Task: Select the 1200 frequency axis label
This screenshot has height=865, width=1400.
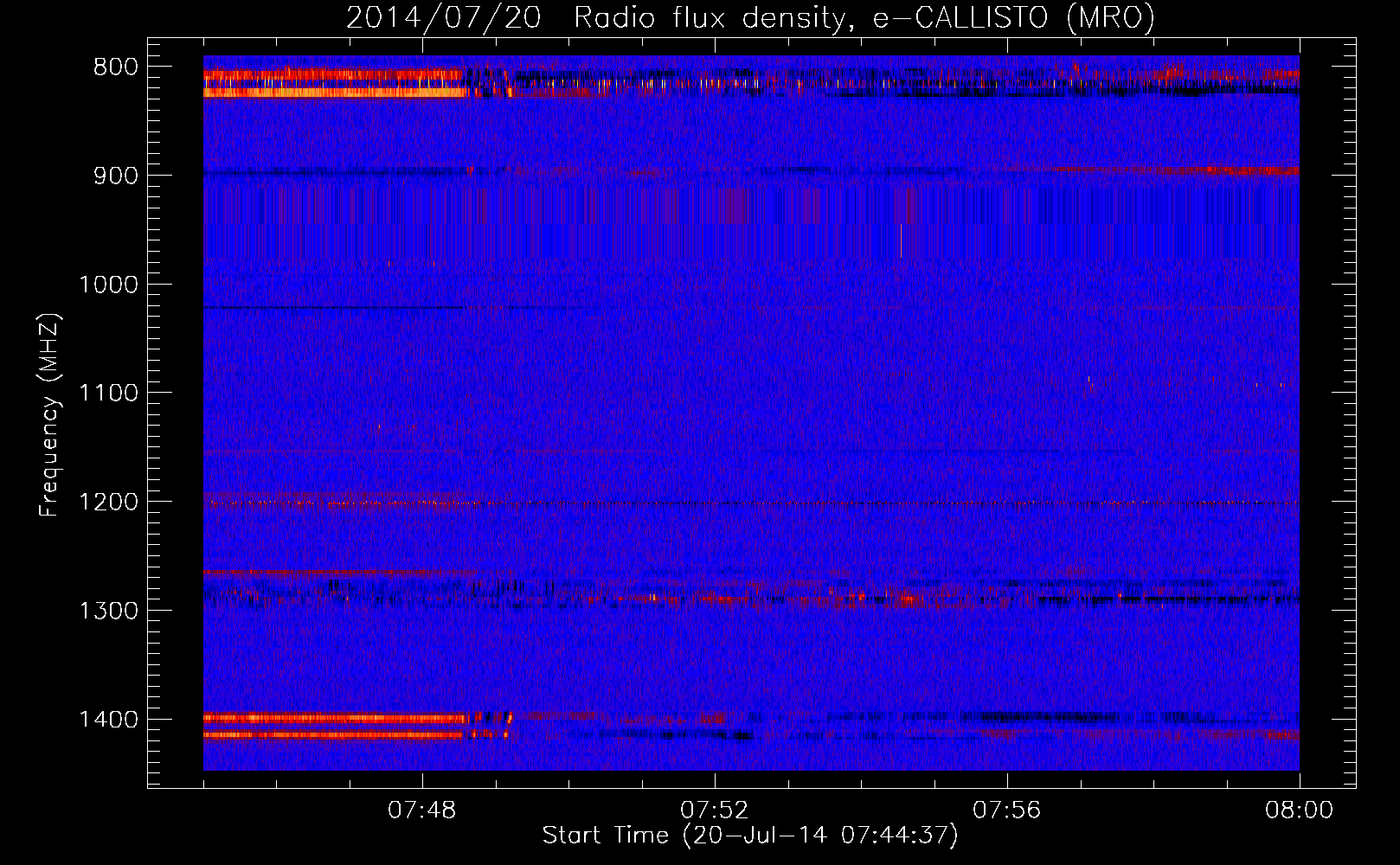Action: [x=108, y=503]
